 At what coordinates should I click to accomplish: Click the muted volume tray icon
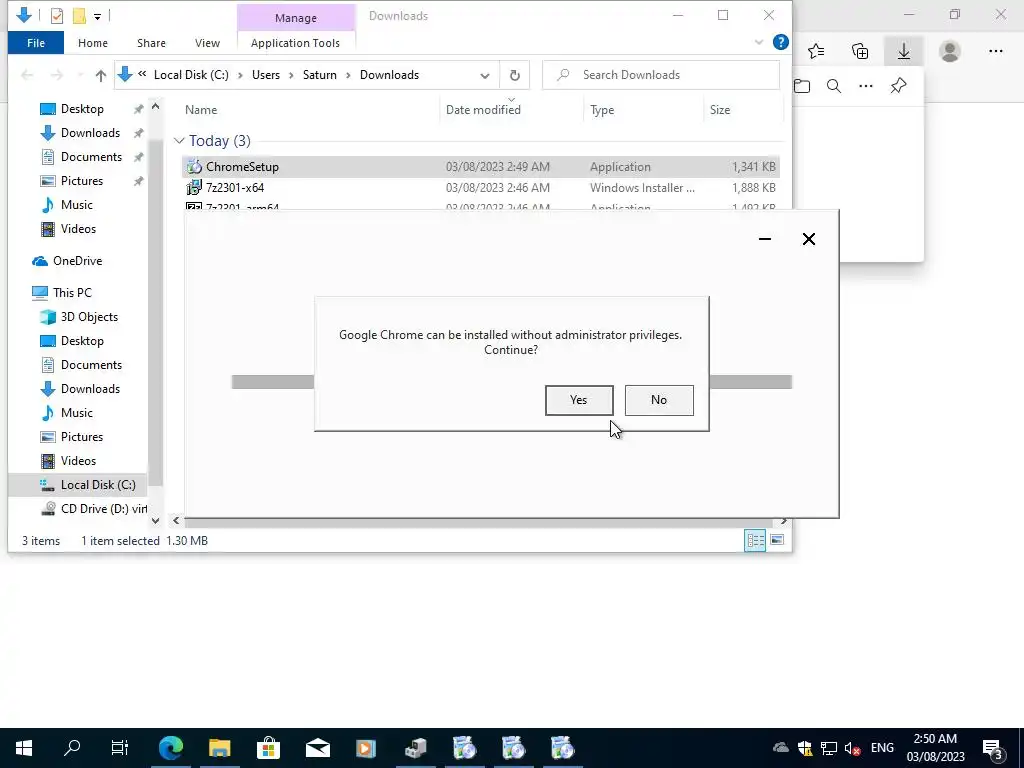pos(852,748)
